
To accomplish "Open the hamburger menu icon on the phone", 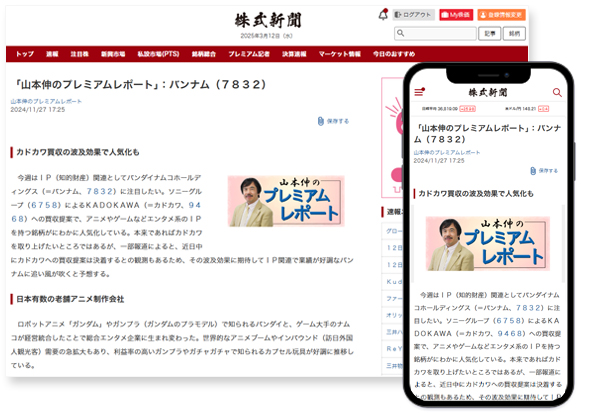I will point(419,92).
